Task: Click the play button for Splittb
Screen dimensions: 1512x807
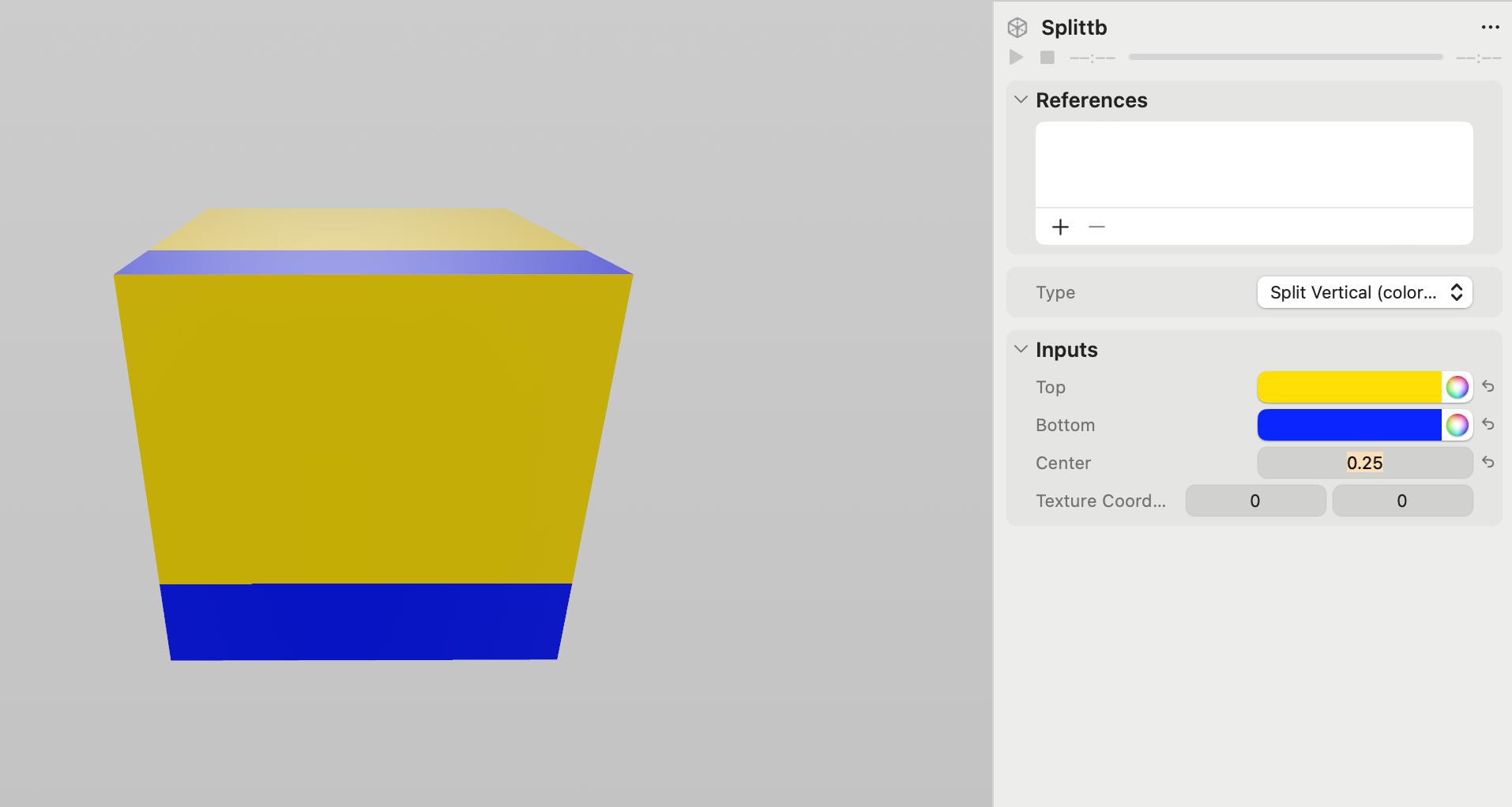Action: click(x=1016, y=57)
